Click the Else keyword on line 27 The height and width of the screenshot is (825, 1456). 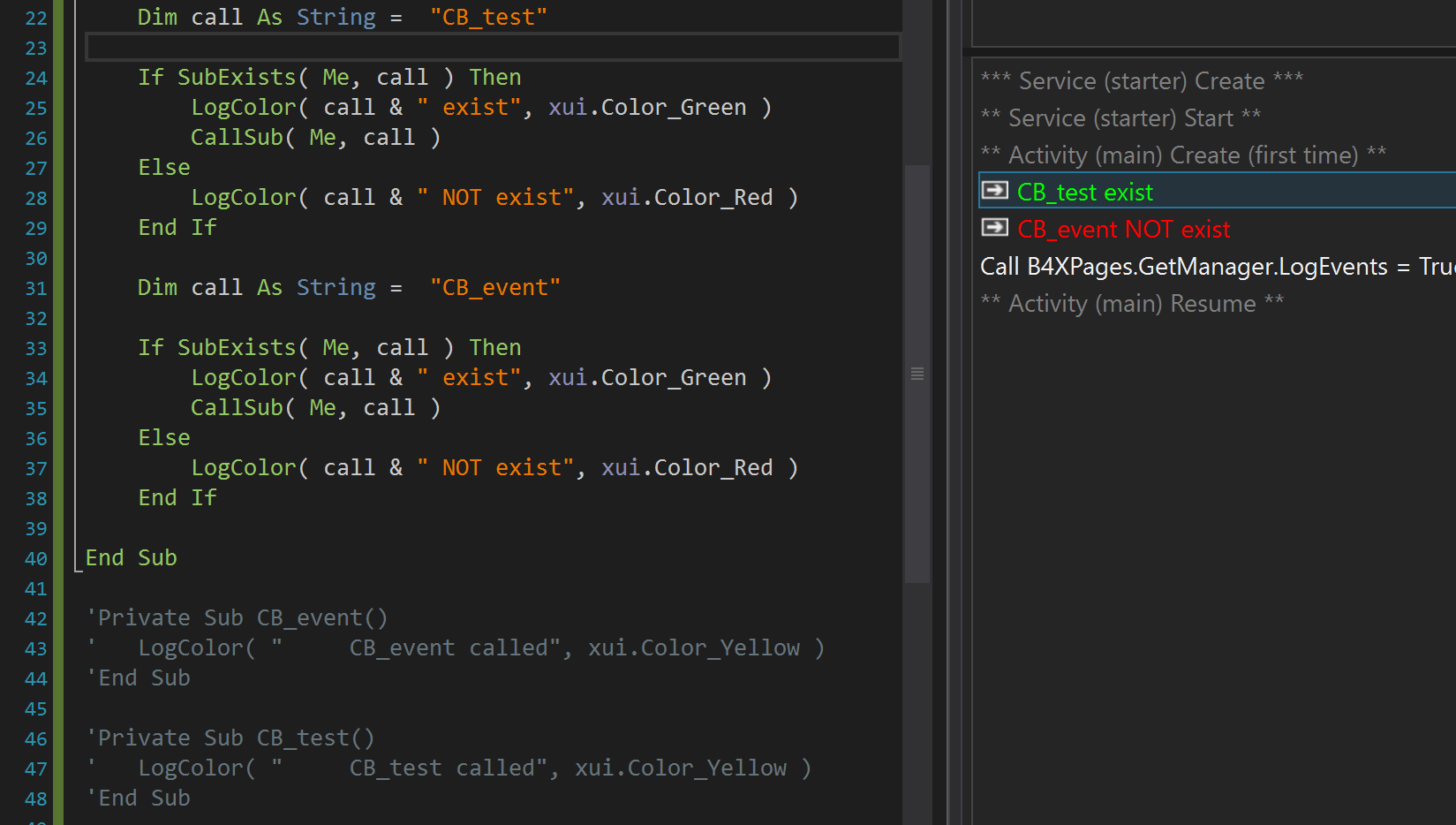[x=164, y=167]
